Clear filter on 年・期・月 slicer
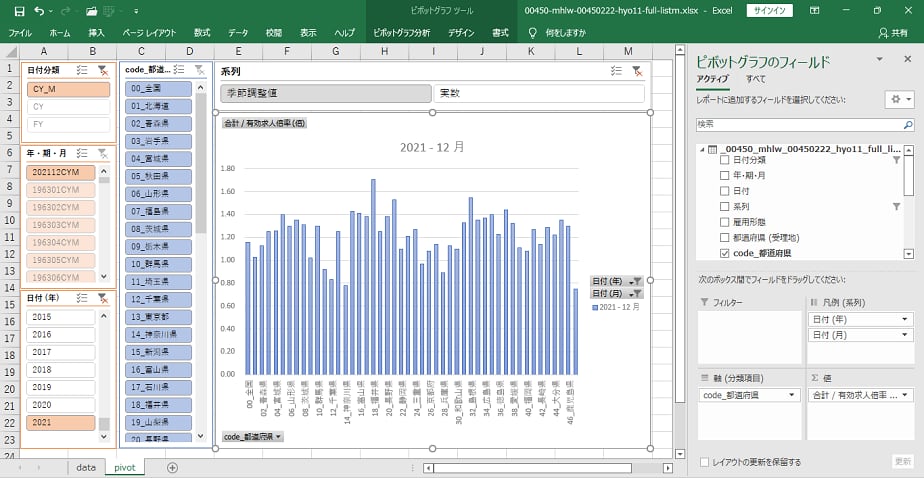The image size is (924, 478). [102, 154]
